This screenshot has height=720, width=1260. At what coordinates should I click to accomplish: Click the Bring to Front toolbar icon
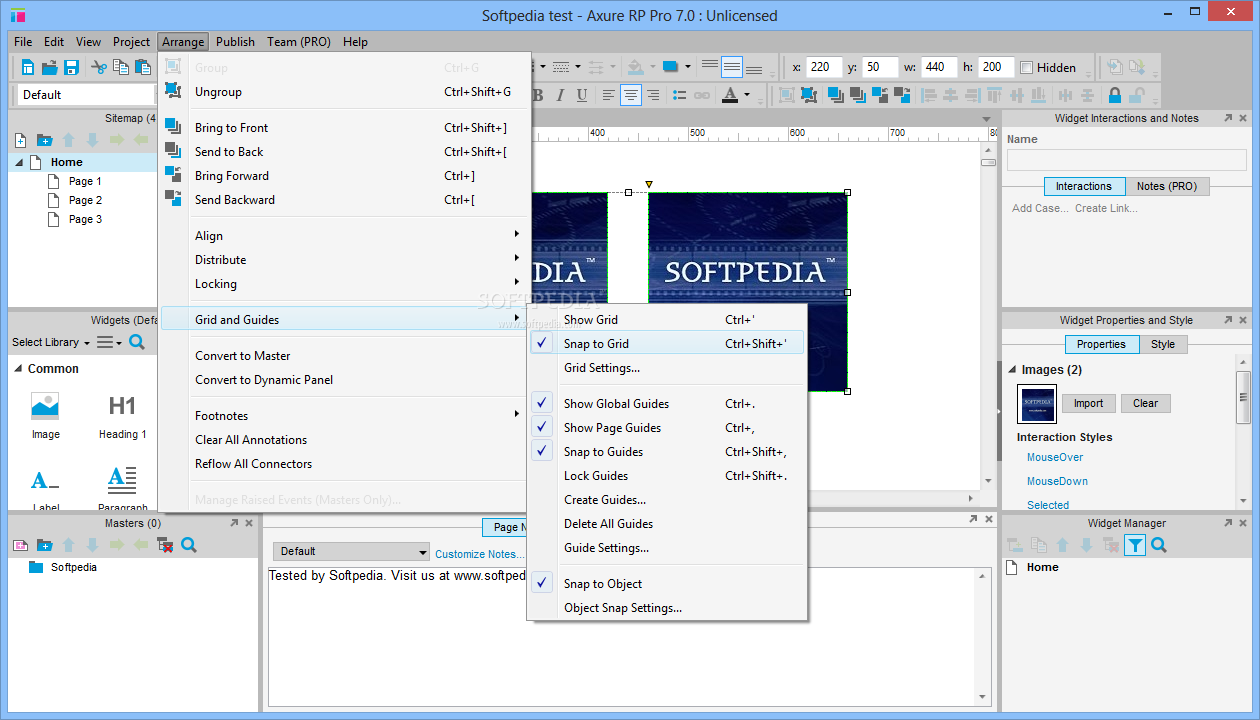835,95
